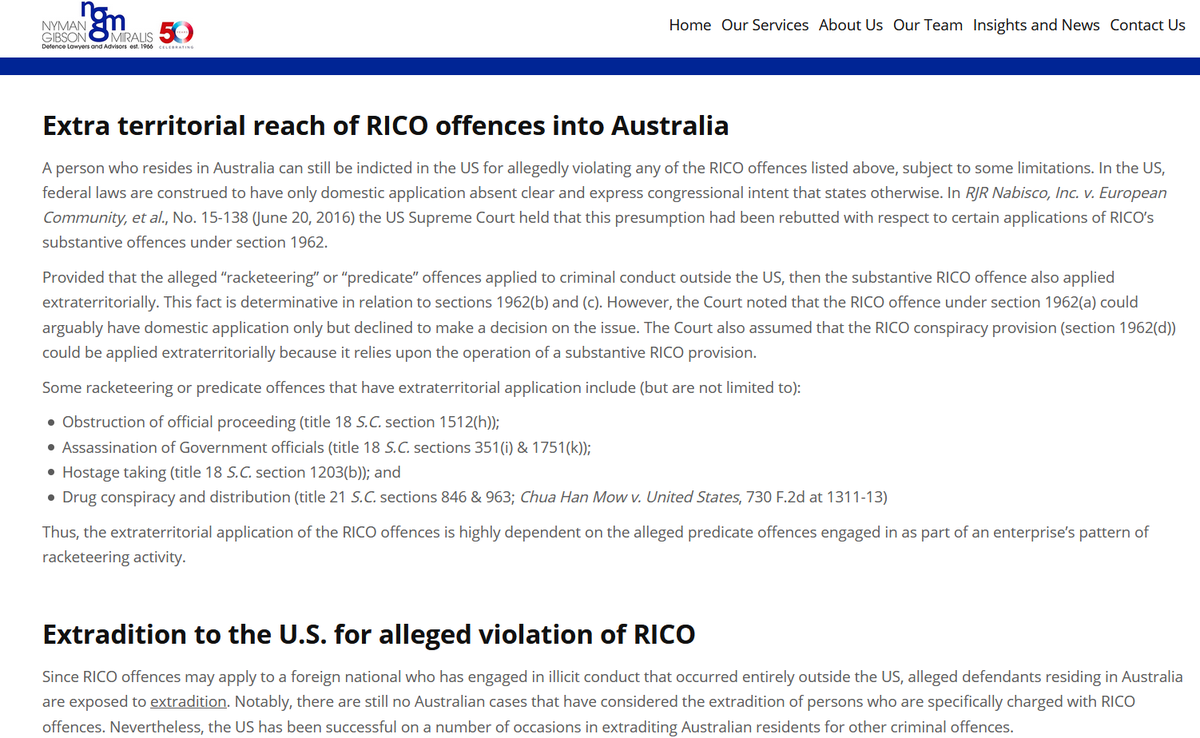Viewport: 1200px width, 738px height.
Task: Click bullet 'Drug conspiracy and distribution'
Action: click(475, 497)
